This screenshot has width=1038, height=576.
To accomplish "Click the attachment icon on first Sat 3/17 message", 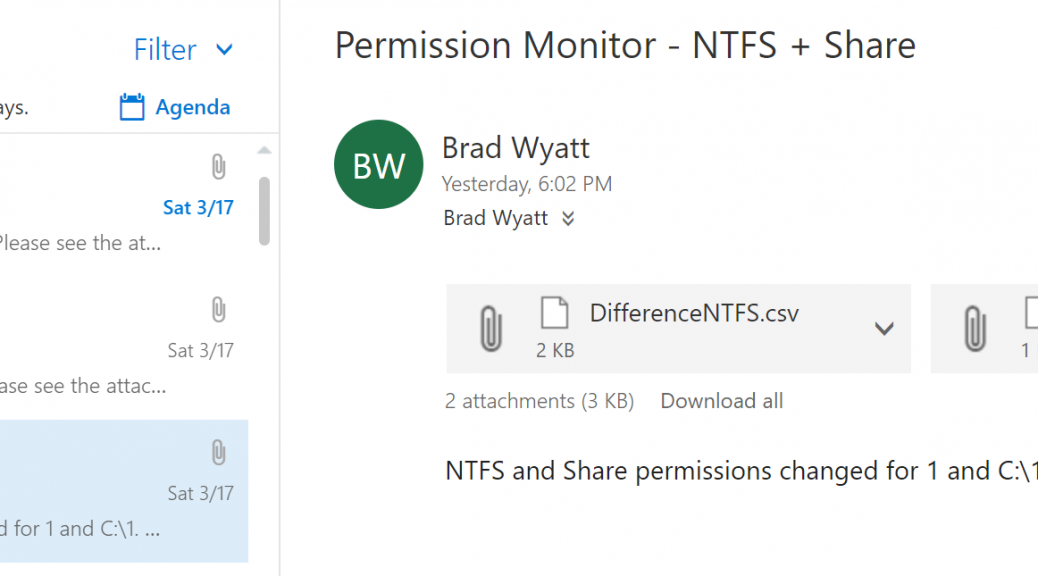I will (218, 167).
